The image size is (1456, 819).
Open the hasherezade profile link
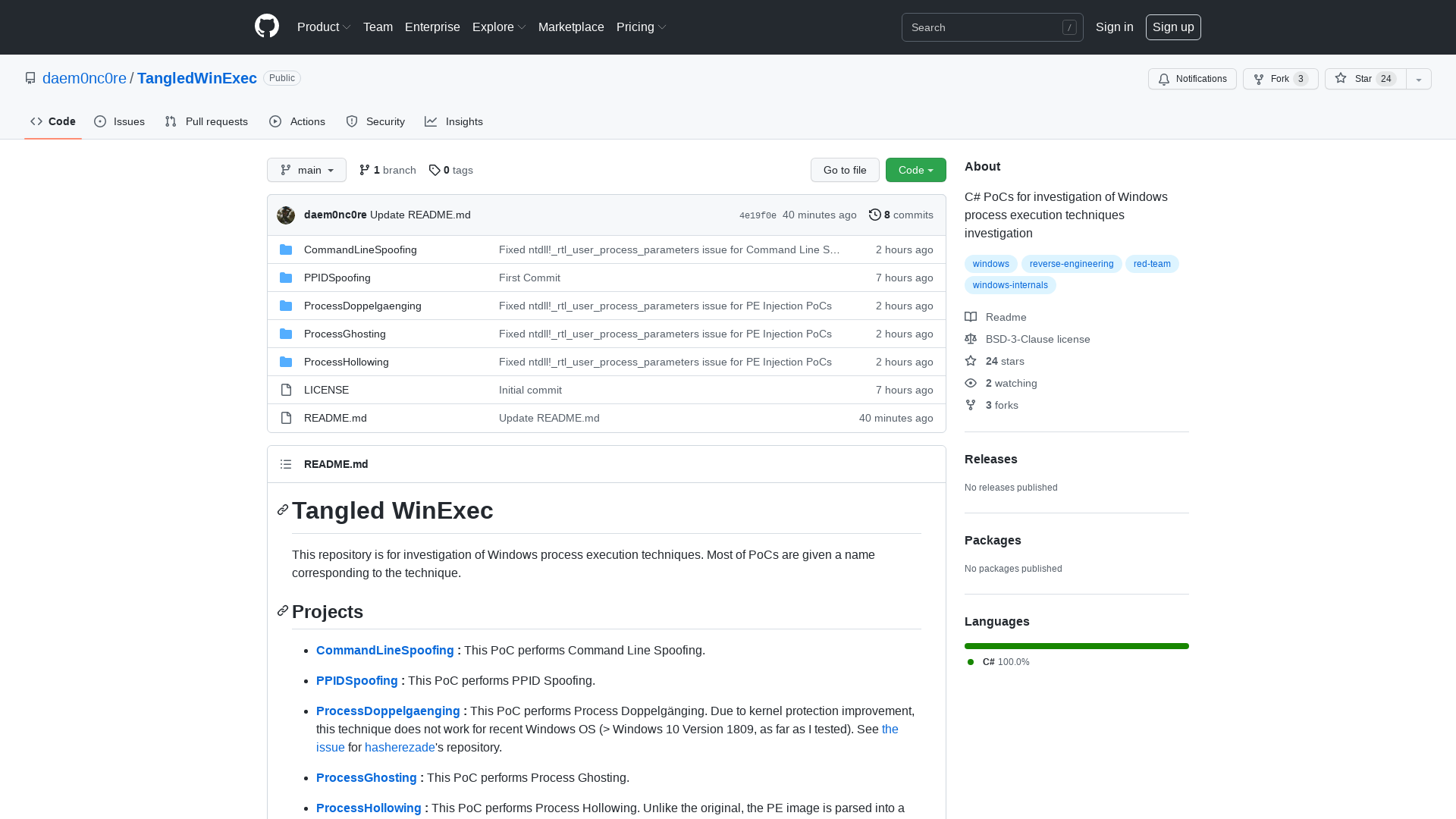pos(400,747)
